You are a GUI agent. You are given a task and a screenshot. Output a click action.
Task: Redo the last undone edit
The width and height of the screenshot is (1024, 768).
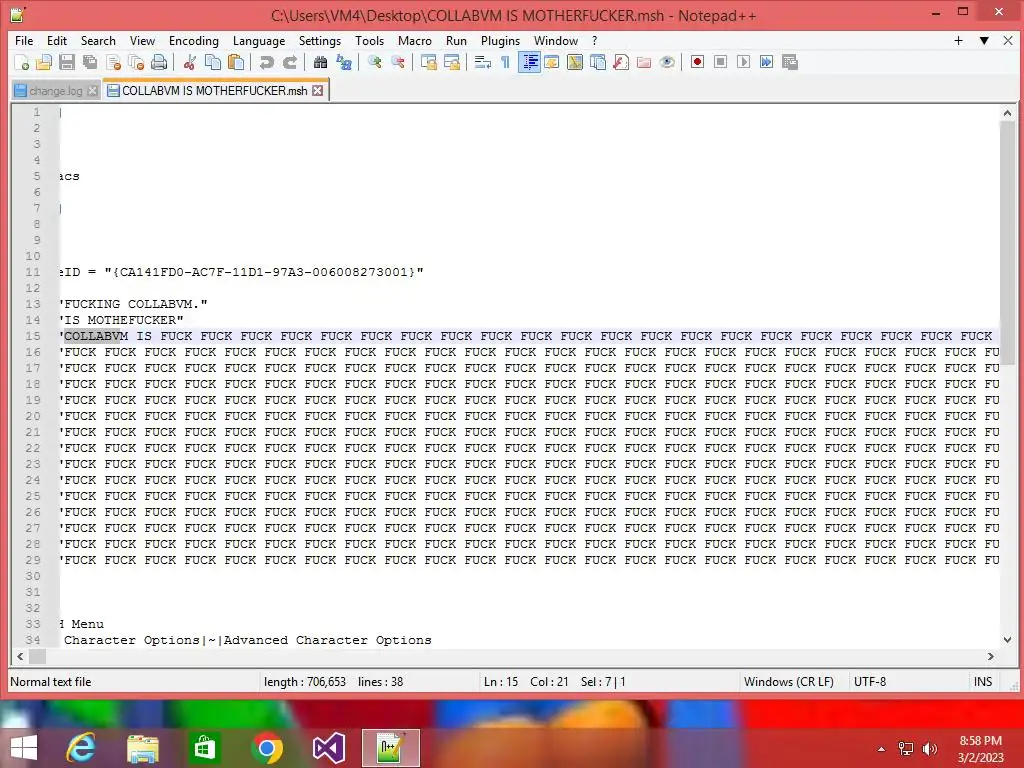[289, 62]
